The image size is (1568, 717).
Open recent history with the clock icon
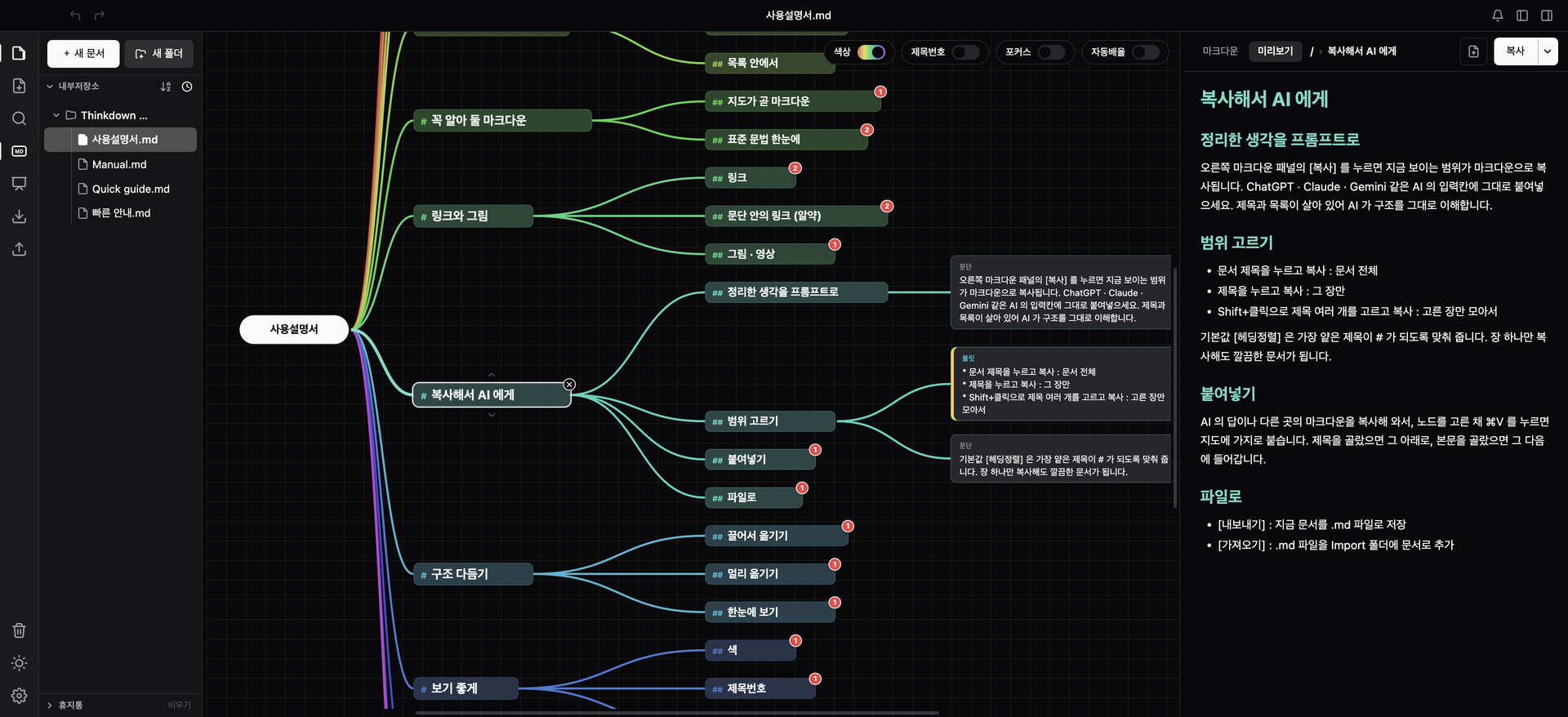pyautogui.click(x=187, y=87)
